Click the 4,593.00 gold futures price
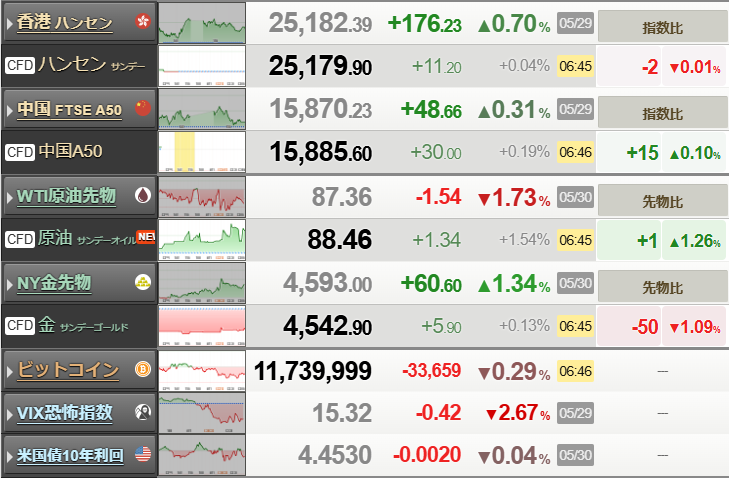The image size is (729, 478). pyautogui.click(x=327, y=283)
